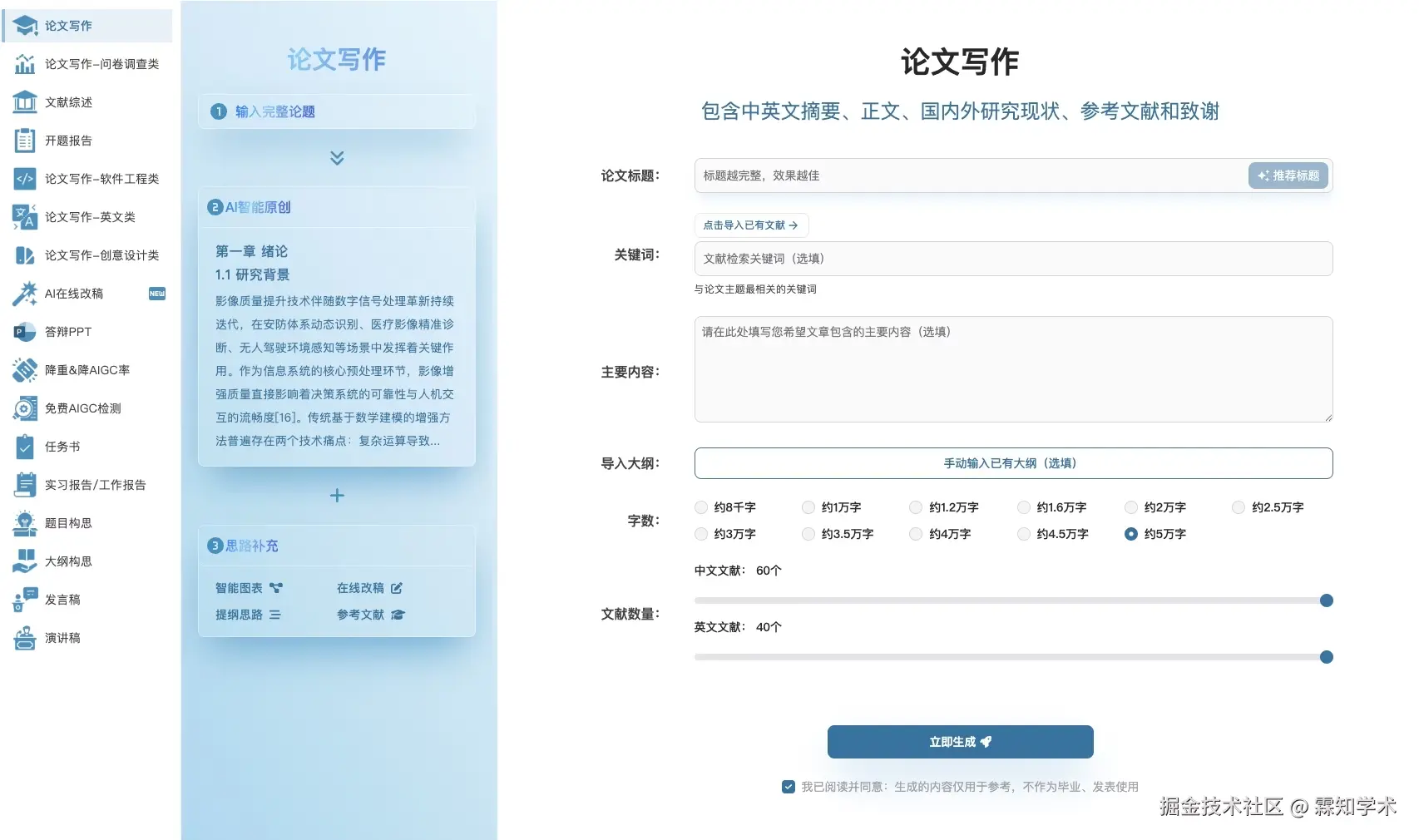Open the 答辩PPT generator

(67, 332)
